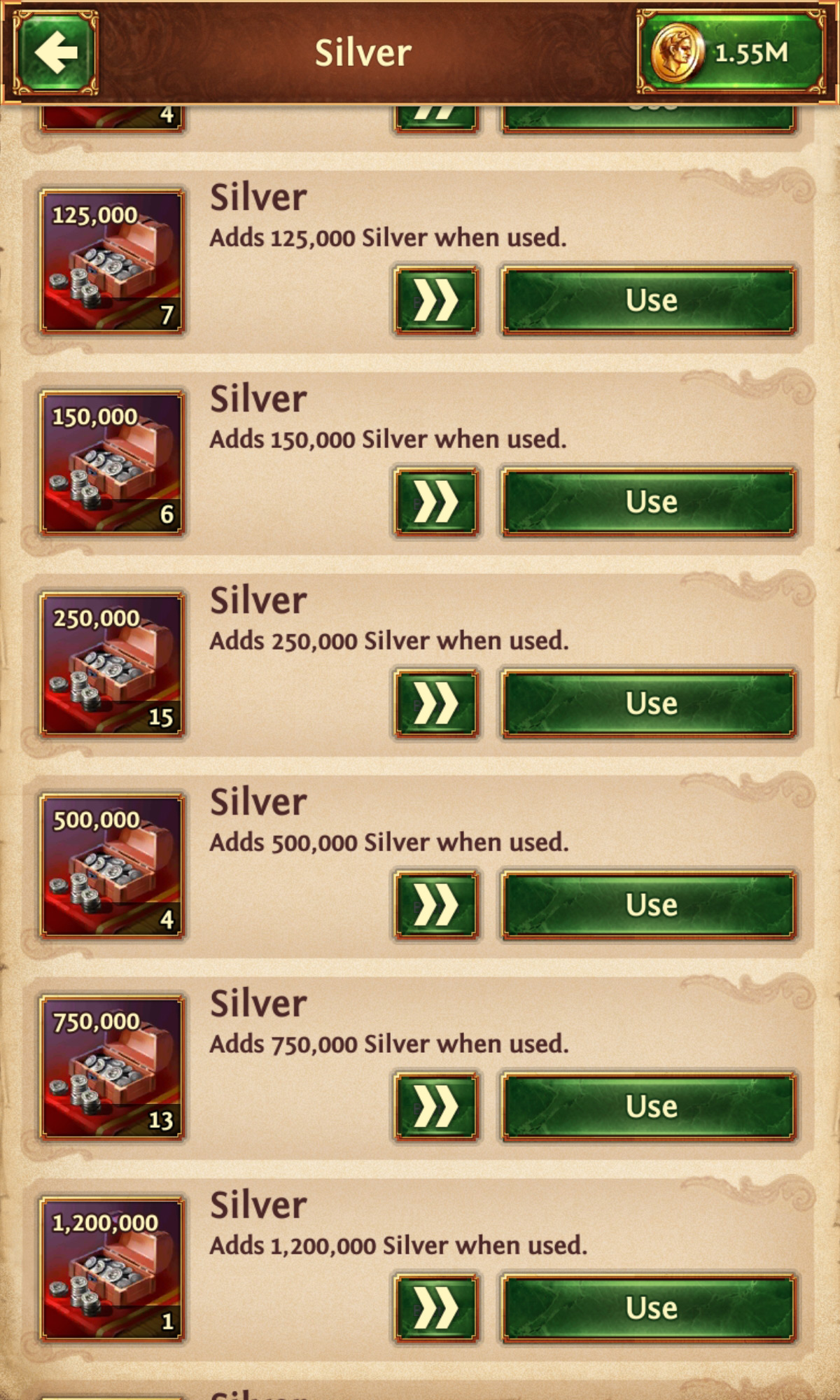
Task: Tap double-arrow for 1,200,000 Silver
Action: click(x=436, y=1308)
